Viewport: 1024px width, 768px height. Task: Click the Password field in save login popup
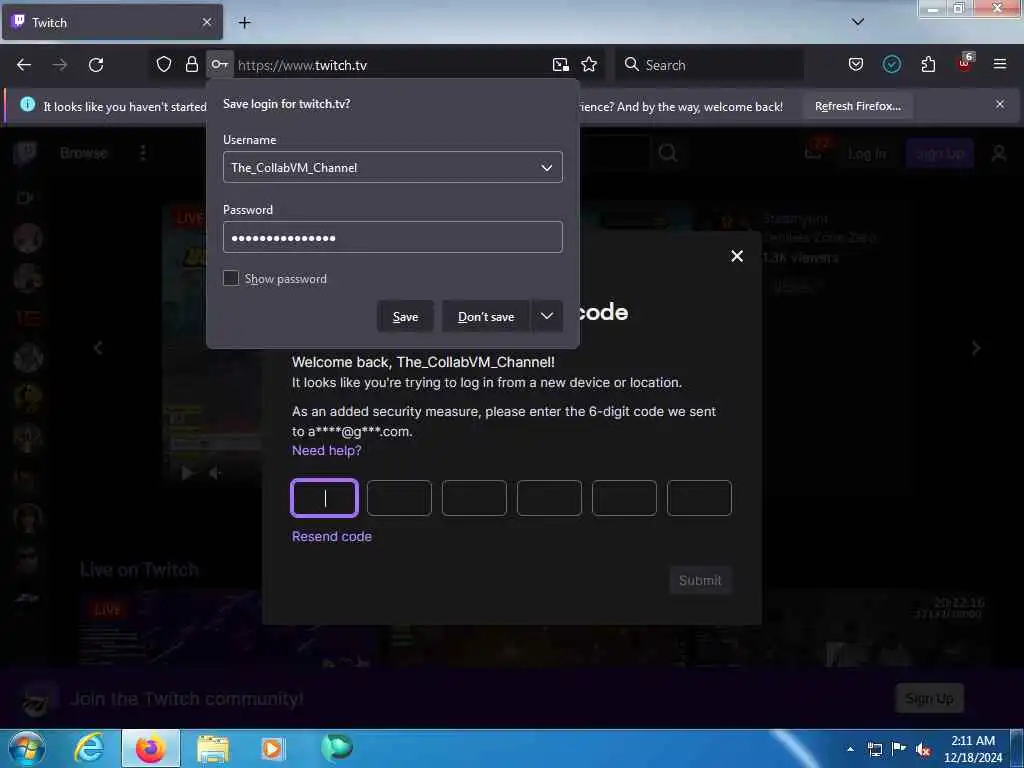click(392, 237)
